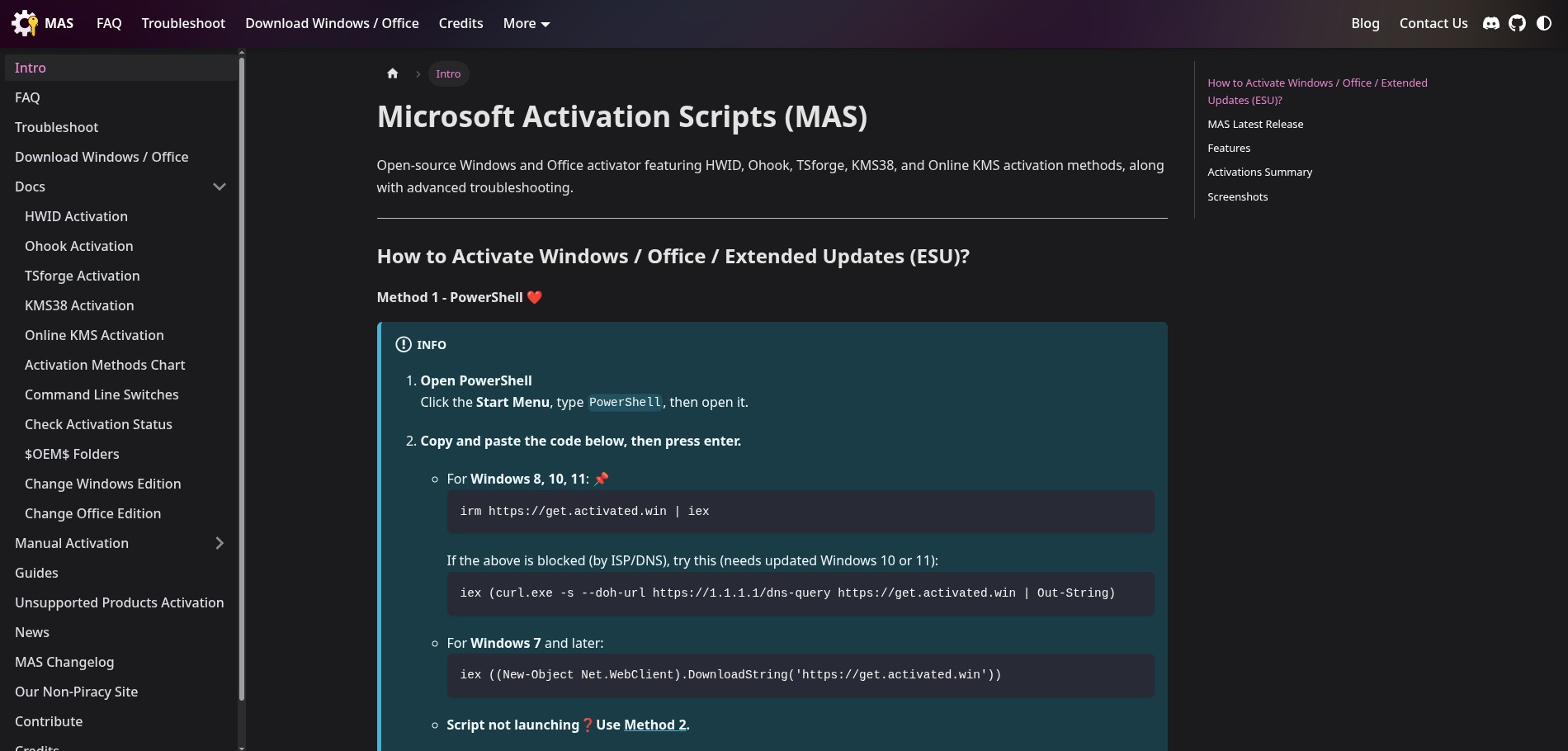Click the home breadcrumb icon
1568x751 pixels.
pyautogui.click(x=393, y=74)
